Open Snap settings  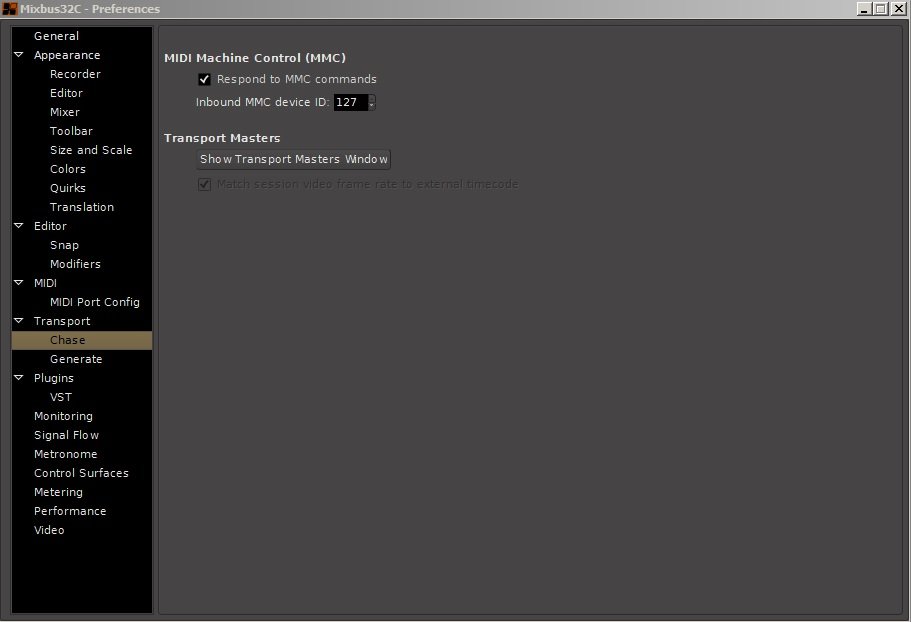tap(64, 245)
